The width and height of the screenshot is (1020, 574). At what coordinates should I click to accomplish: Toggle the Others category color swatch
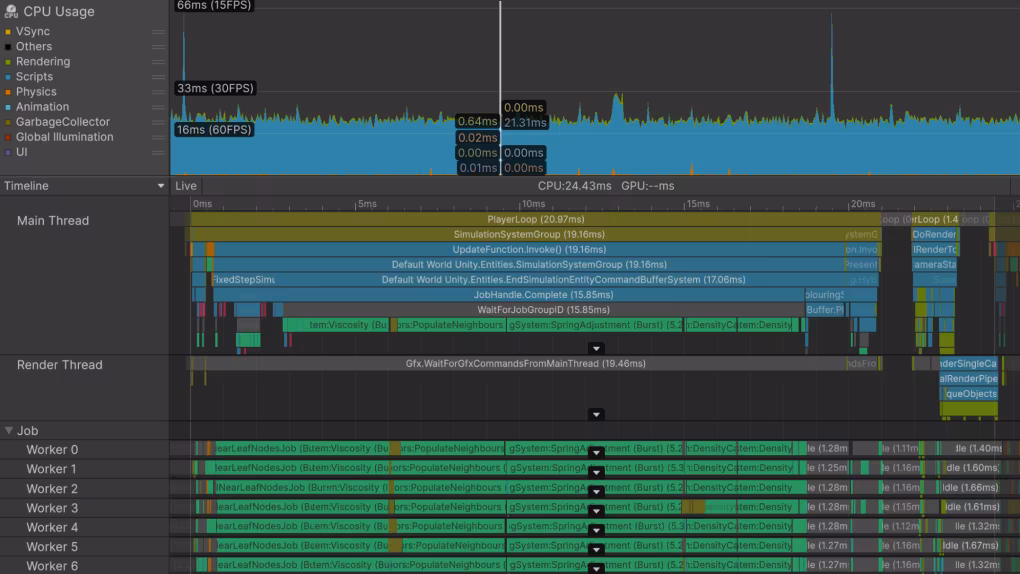click(x=8, y=46)
